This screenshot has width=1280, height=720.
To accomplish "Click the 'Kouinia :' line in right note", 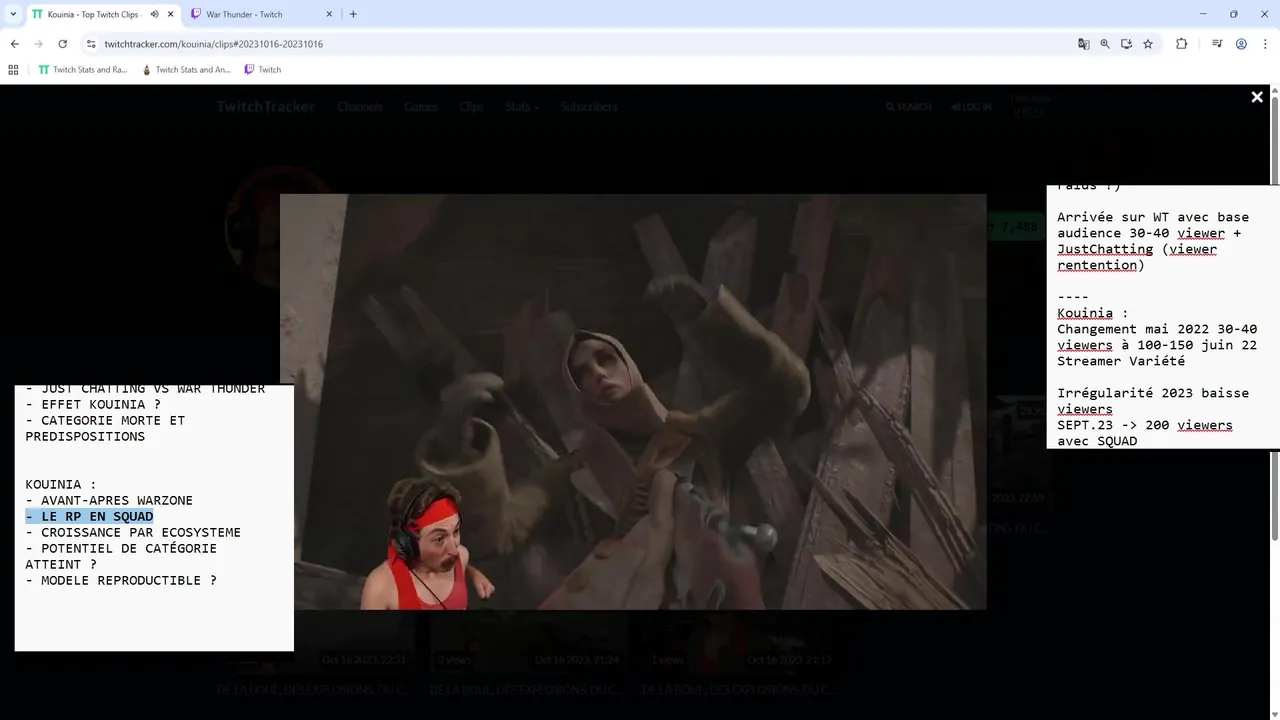I will coord(1092,313).
